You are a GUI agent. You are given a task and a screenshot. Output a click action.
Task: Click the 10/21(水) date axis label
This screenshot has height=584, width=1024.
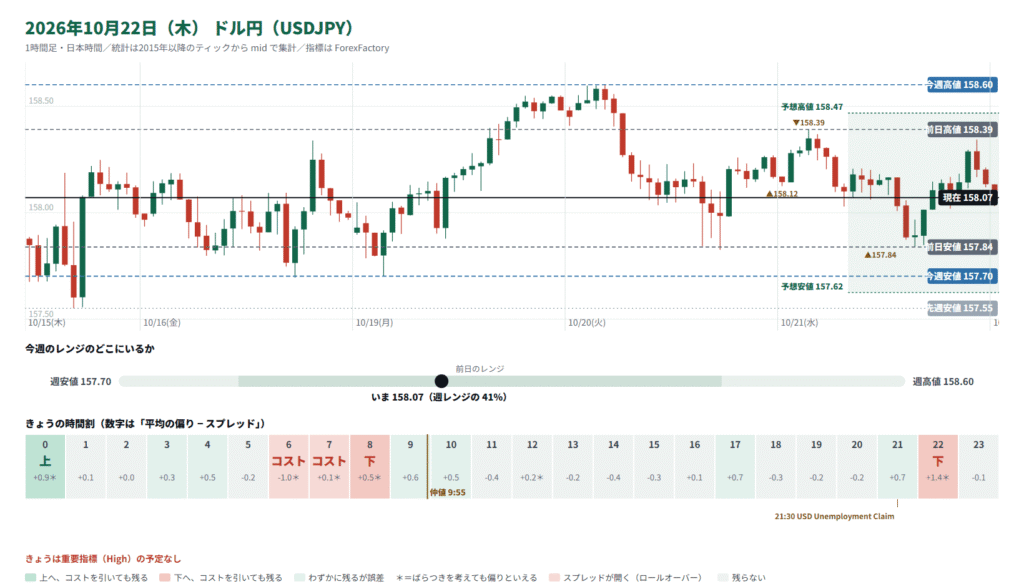coord(799,323)
